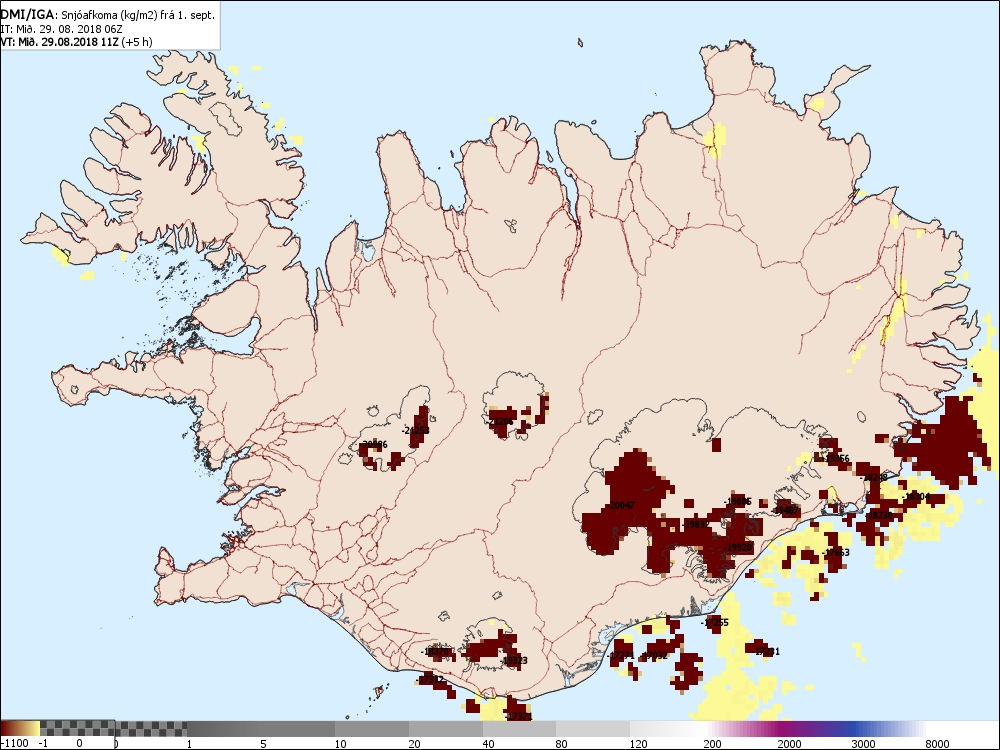Click the map value -19832
Viewport: 1000px width, 750px height.
695,524
